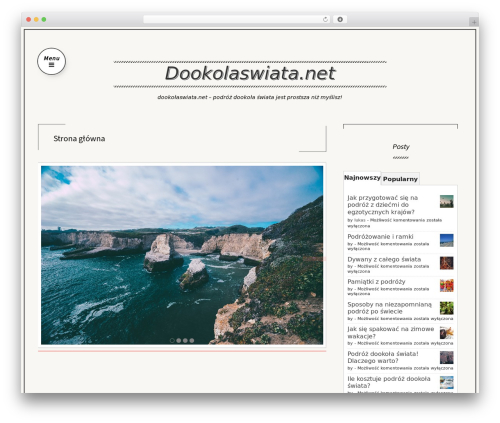
Task: Click the site tagline 'dookolaswiata.net – podróż dookoła świata'
Action: point(250,97)
